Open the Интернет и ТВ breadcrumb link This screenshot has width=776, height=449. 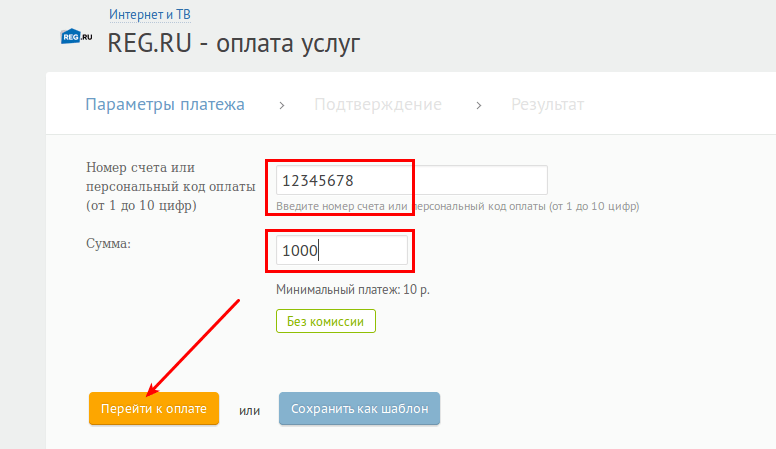pos(150,14)
